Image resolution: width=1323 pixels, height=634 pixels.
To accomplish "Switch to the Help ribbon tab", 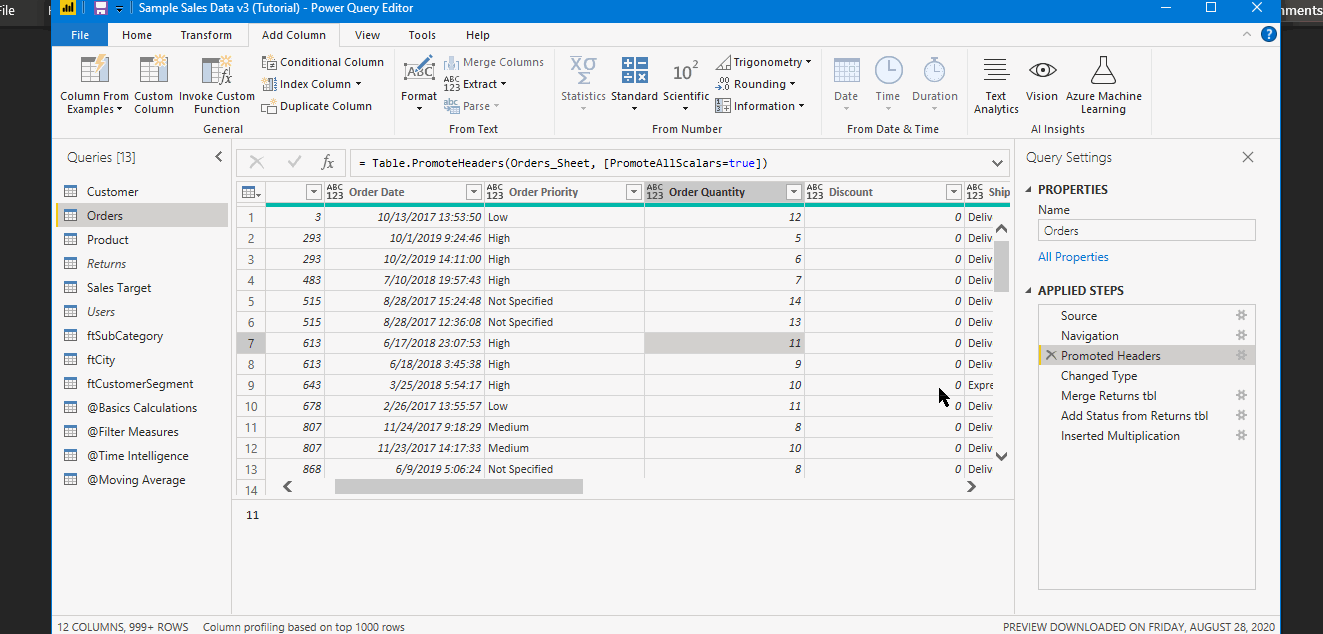I will (x=478, y=35).
